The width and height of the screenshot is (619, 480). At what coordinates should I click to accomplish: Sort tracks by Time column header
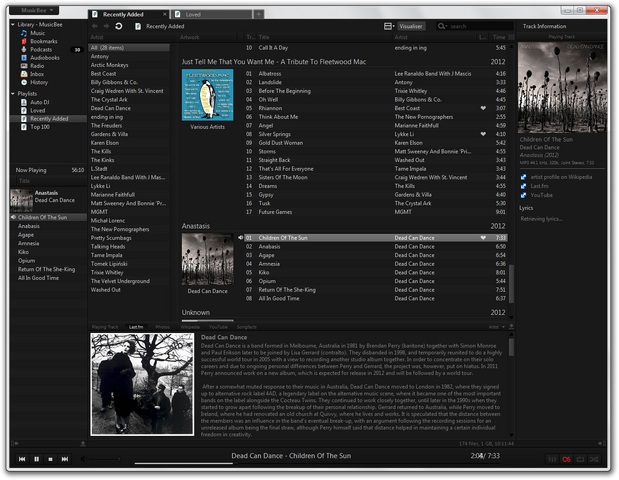point(499,37)
